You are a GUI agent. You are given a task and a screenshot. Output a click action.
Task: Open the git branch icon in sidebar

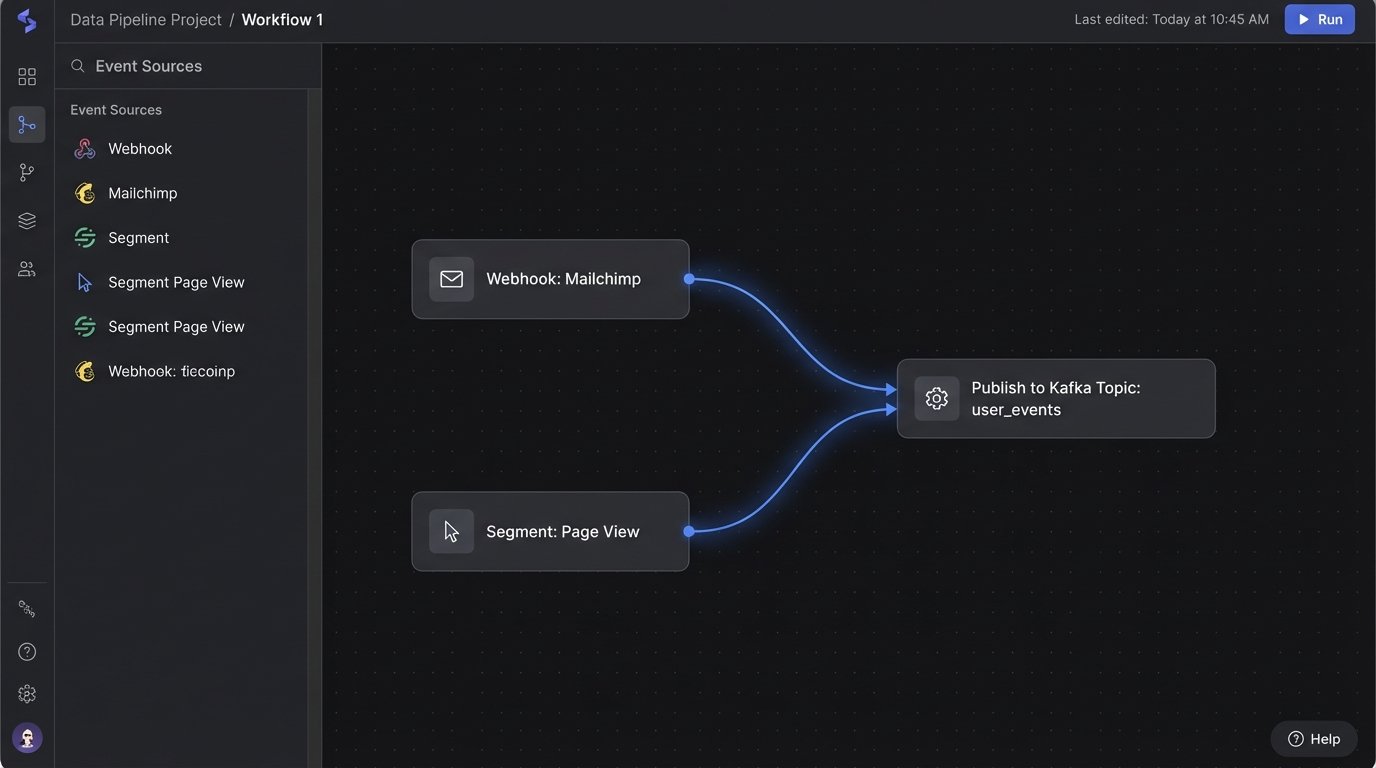point(27,173)
